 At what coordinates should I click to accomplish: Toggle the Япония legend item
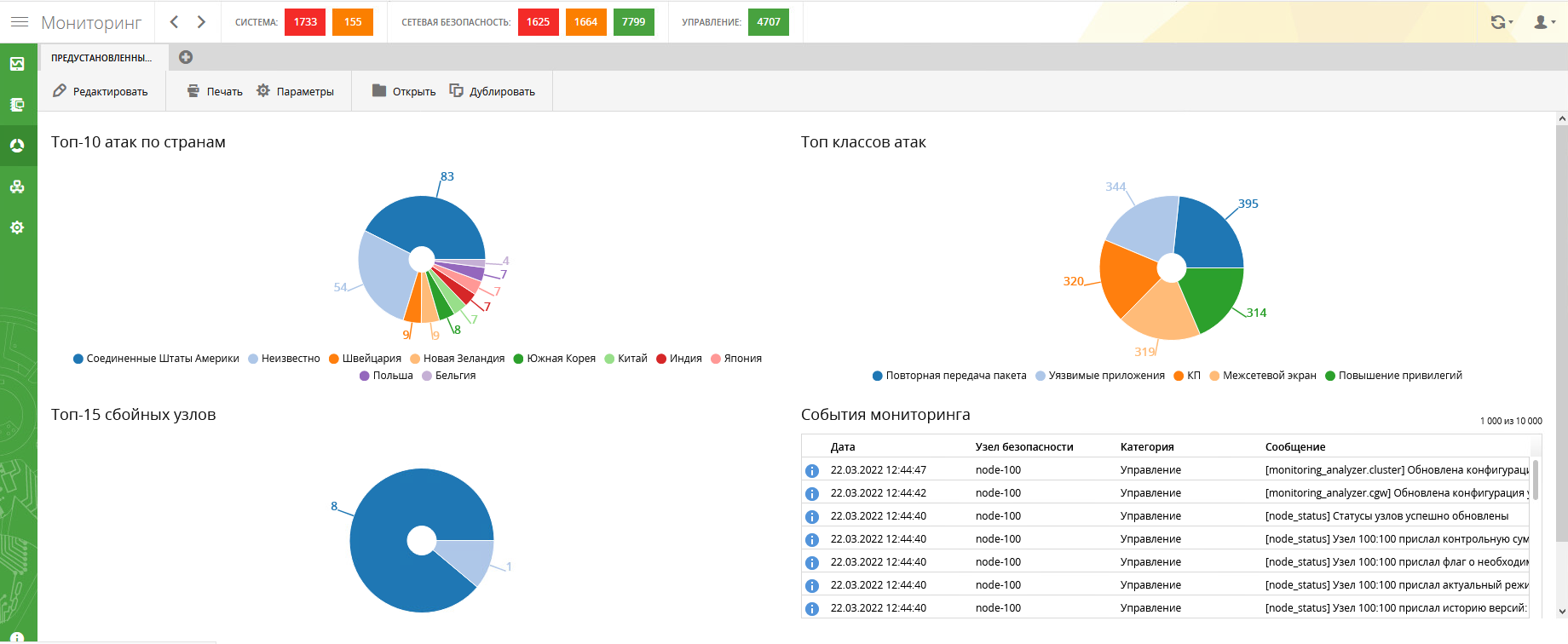click(736, 359)
